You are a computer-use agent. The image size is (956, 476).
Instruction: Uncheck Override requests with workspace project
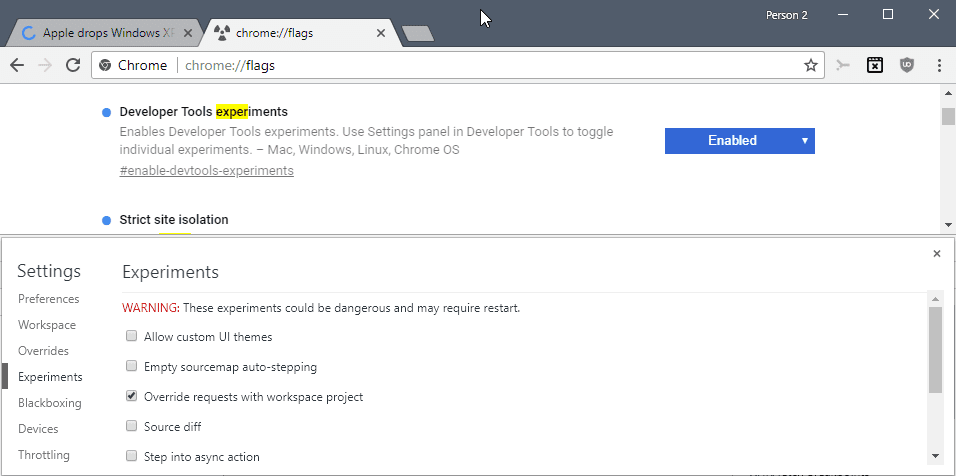pyautogui.click(x=131, y=396)
